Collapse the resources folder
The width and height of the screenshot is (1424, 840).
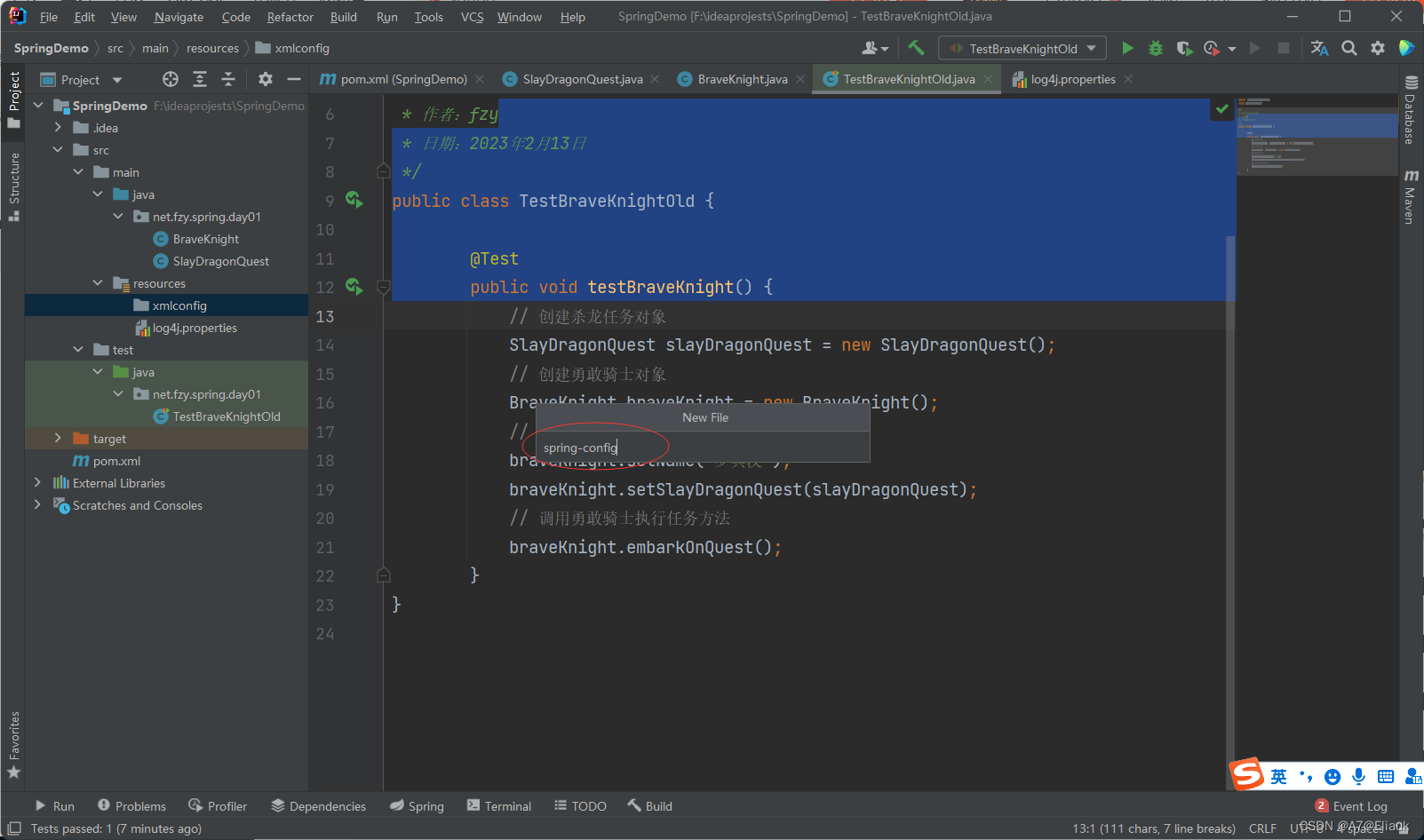pyautogui.click(x=98, y=282)
